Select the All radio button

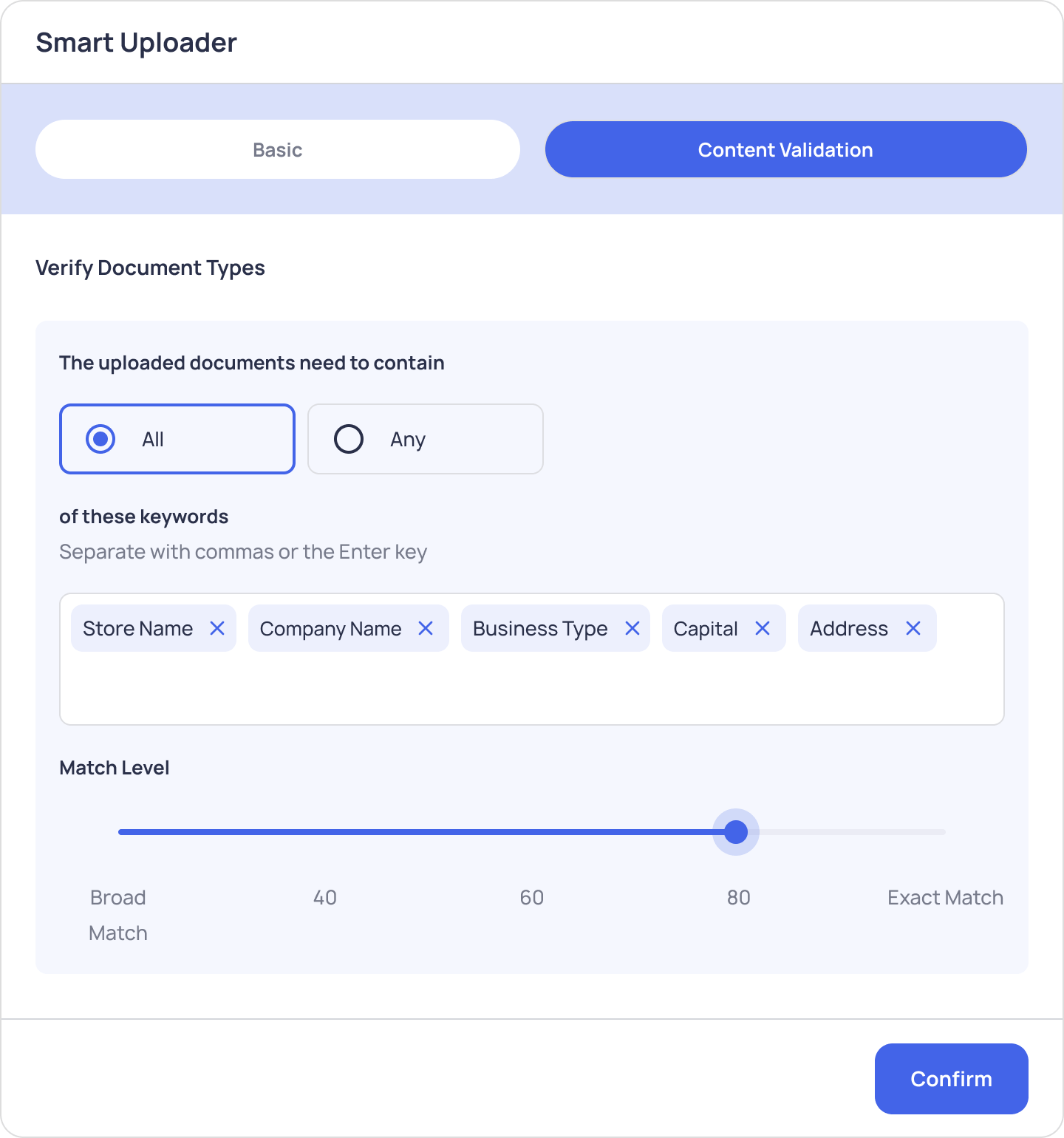[x=101, y=439]
